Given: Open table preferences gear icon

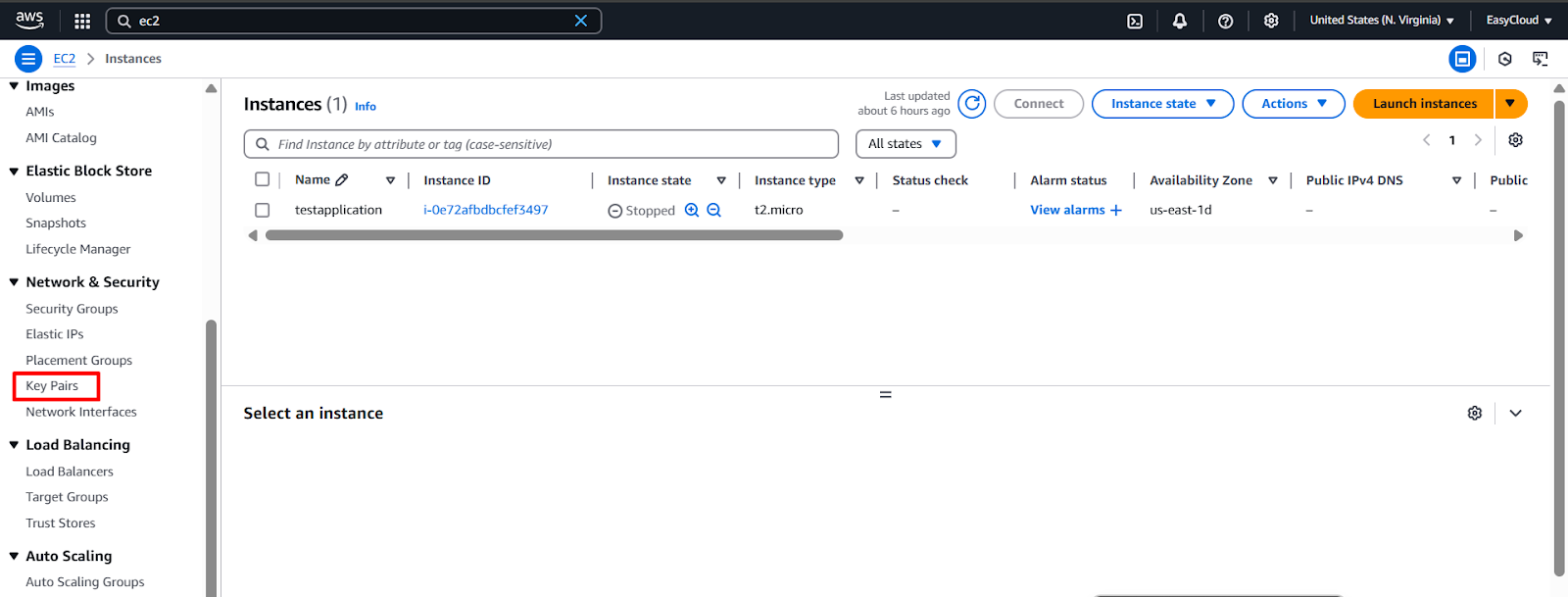Looking at the screenshot, I should [1516, 140].
